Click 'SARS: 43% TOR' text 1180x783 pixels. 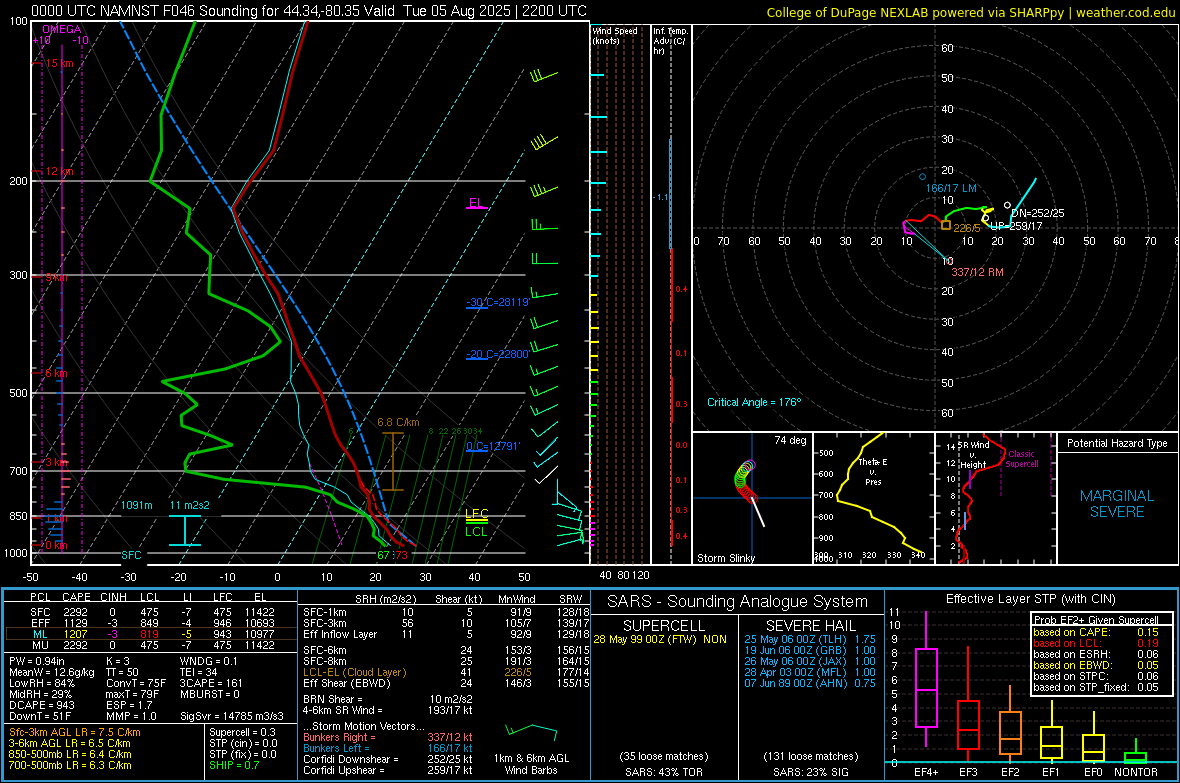[x=664, y=772]
